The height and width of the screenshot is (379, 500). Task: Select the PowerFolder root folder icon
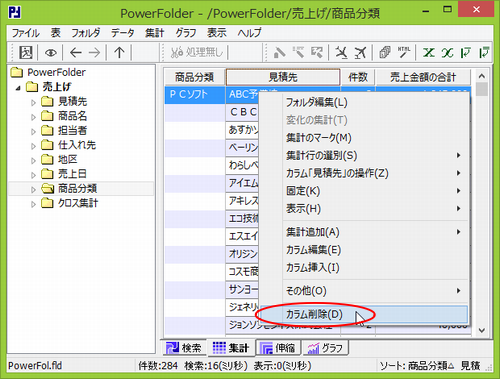(x=17, y=72)
